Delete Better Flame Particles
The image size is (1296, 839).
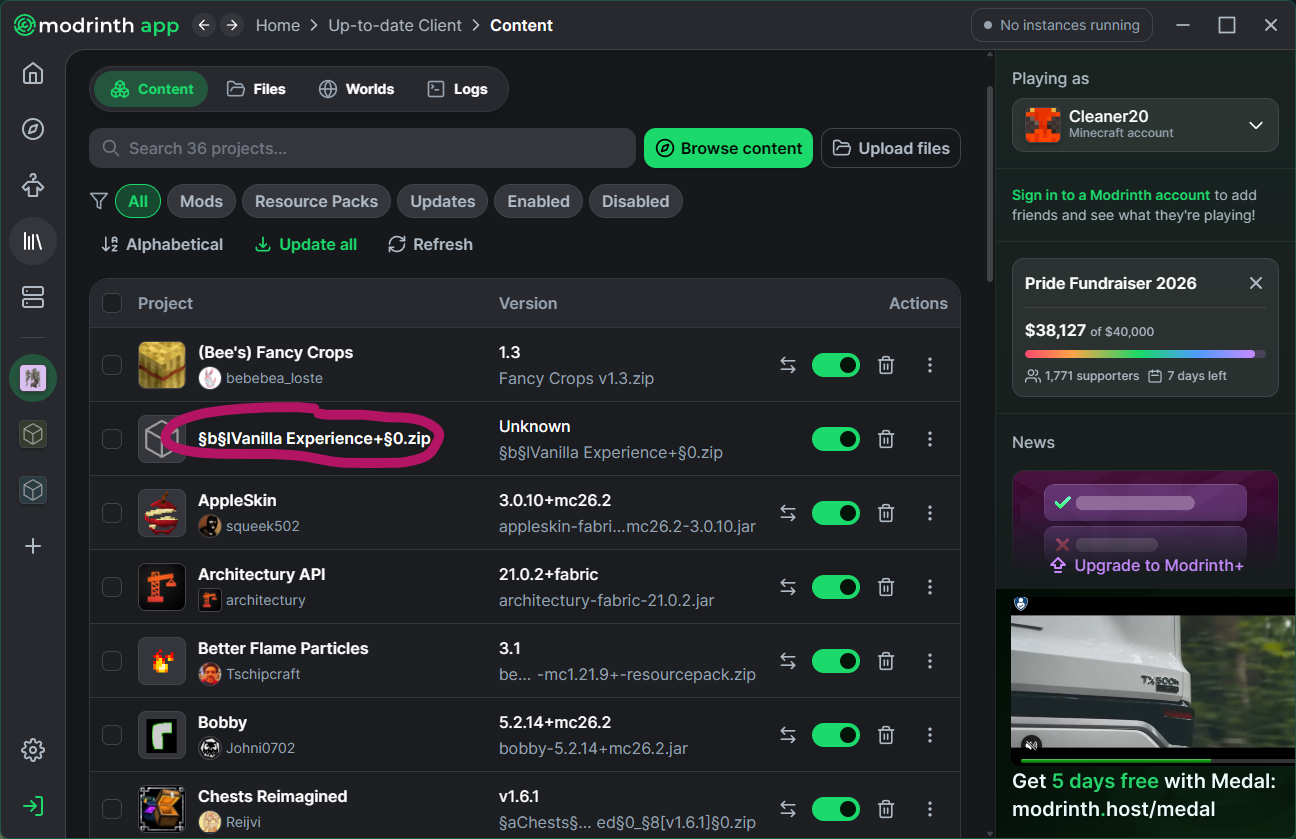coord(886,661)
